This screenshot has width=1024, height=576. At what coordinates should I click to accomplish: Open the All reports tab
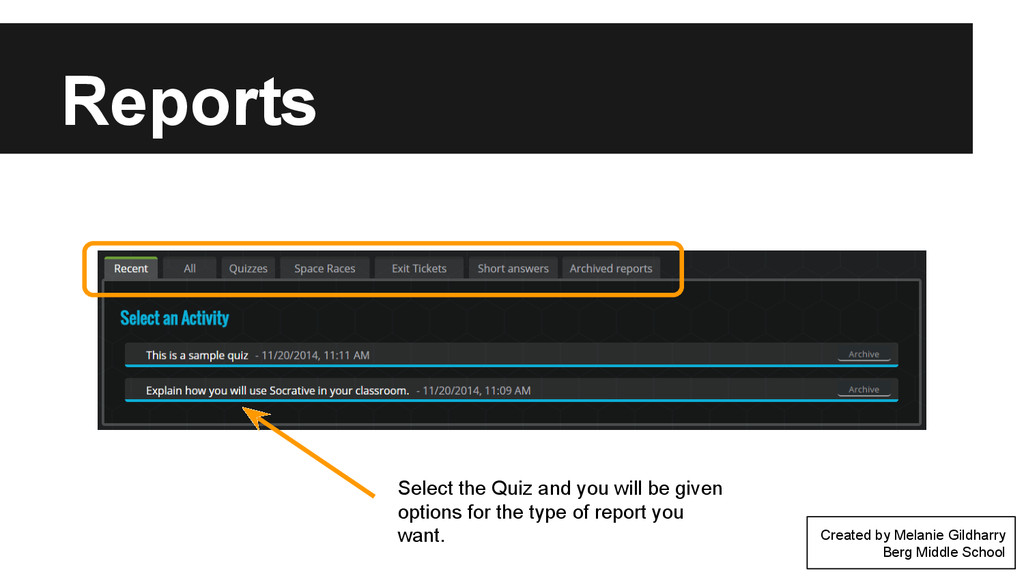click(189, 268)
